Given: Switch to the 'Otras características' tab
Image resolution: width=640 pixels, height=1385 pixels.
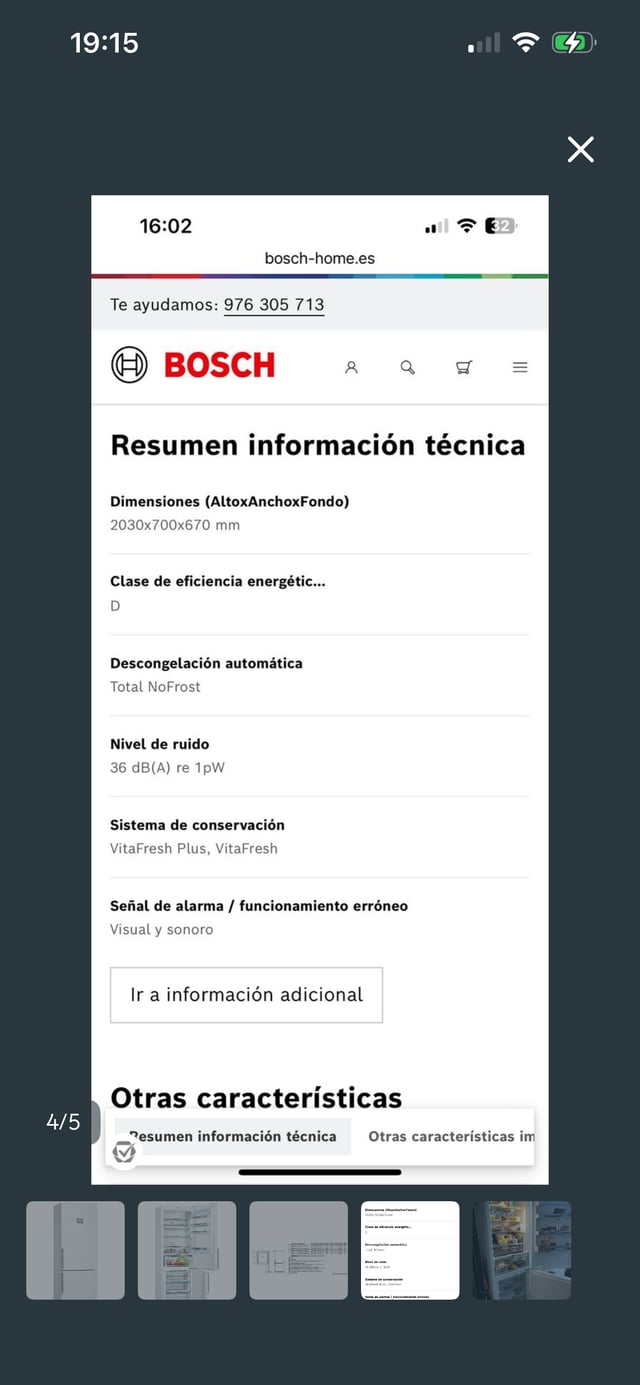Looking at the screenshot, I should click(x=450, y=1136).
